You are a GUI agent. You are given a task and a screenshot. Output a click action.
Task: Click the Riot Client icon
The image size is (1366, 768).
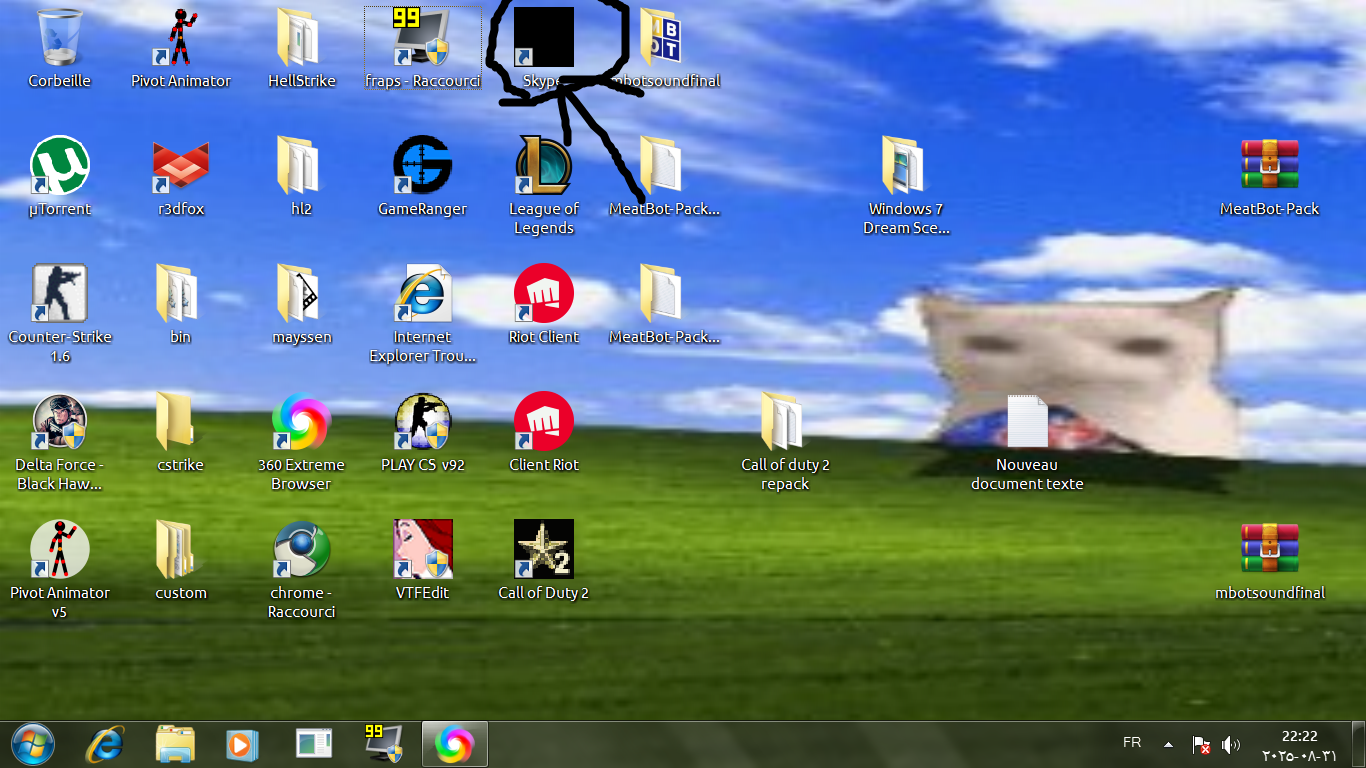point(543,294)
